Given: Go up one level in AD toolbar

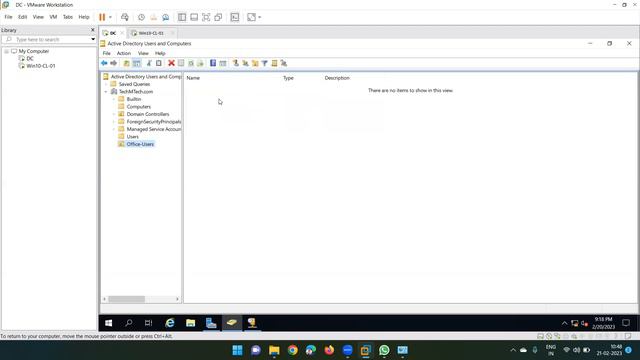Looking at the screenshot, I should point(127,63).
